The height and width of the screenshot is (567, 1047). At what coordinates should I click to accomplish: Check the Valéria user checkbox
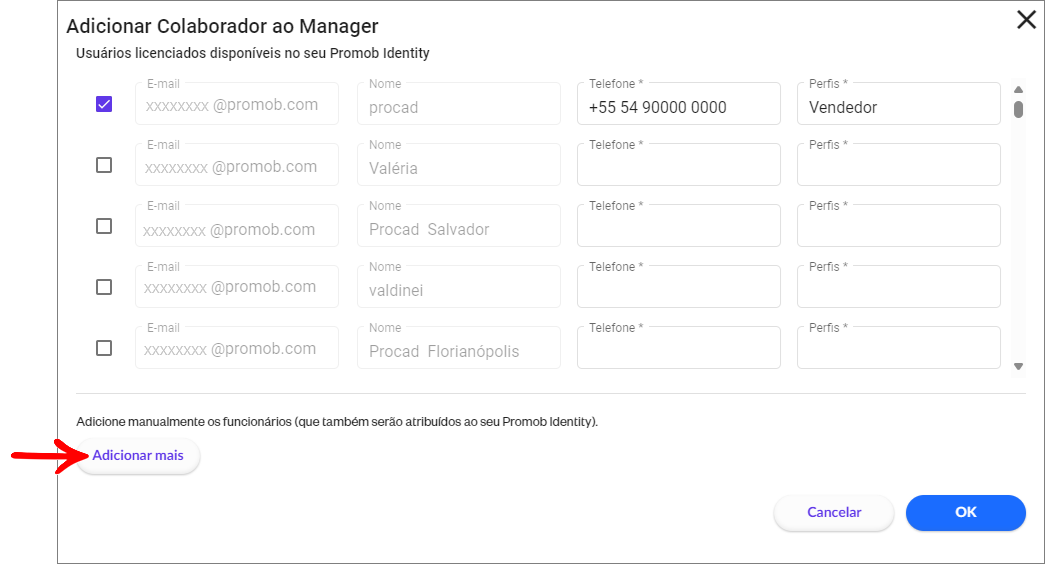coord(104,165)
